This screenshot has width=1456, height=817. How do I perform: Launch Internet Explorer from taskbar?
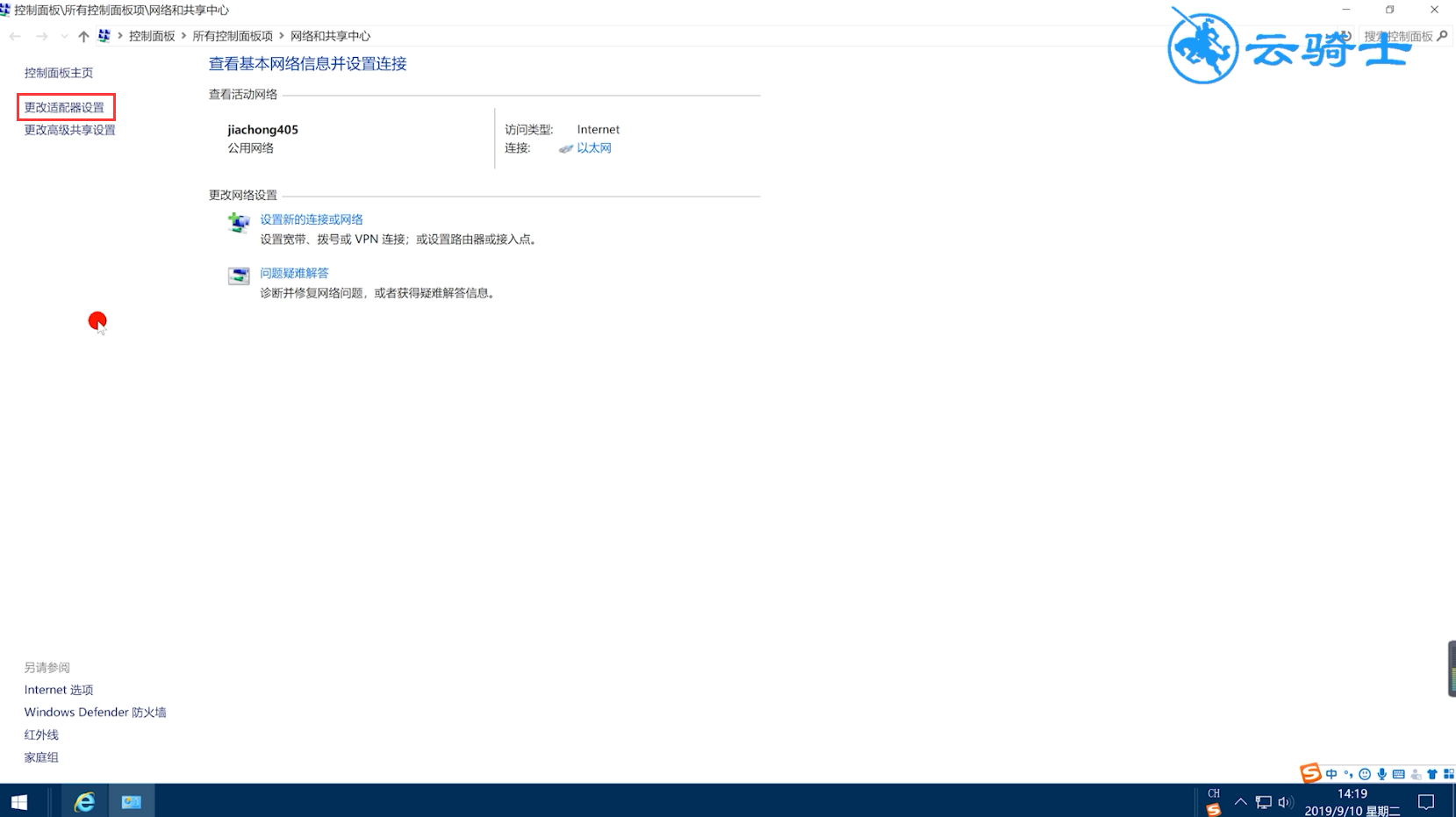pos(84,801)
